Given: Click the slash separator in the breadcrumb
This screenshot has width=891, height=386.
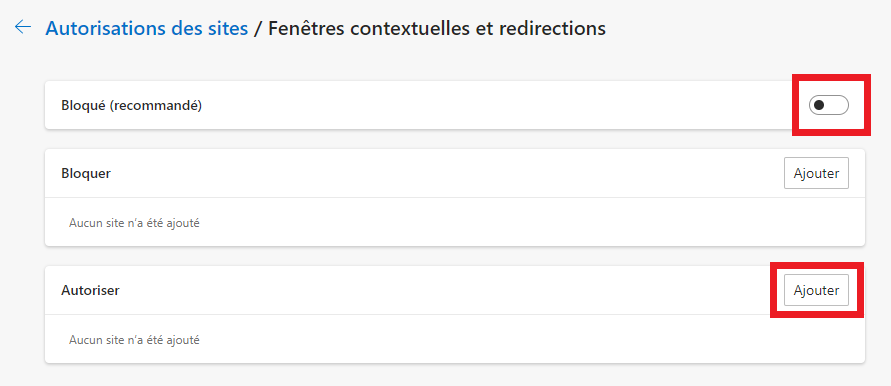Looking at the screenshot, I should click(x=258, y=28).
